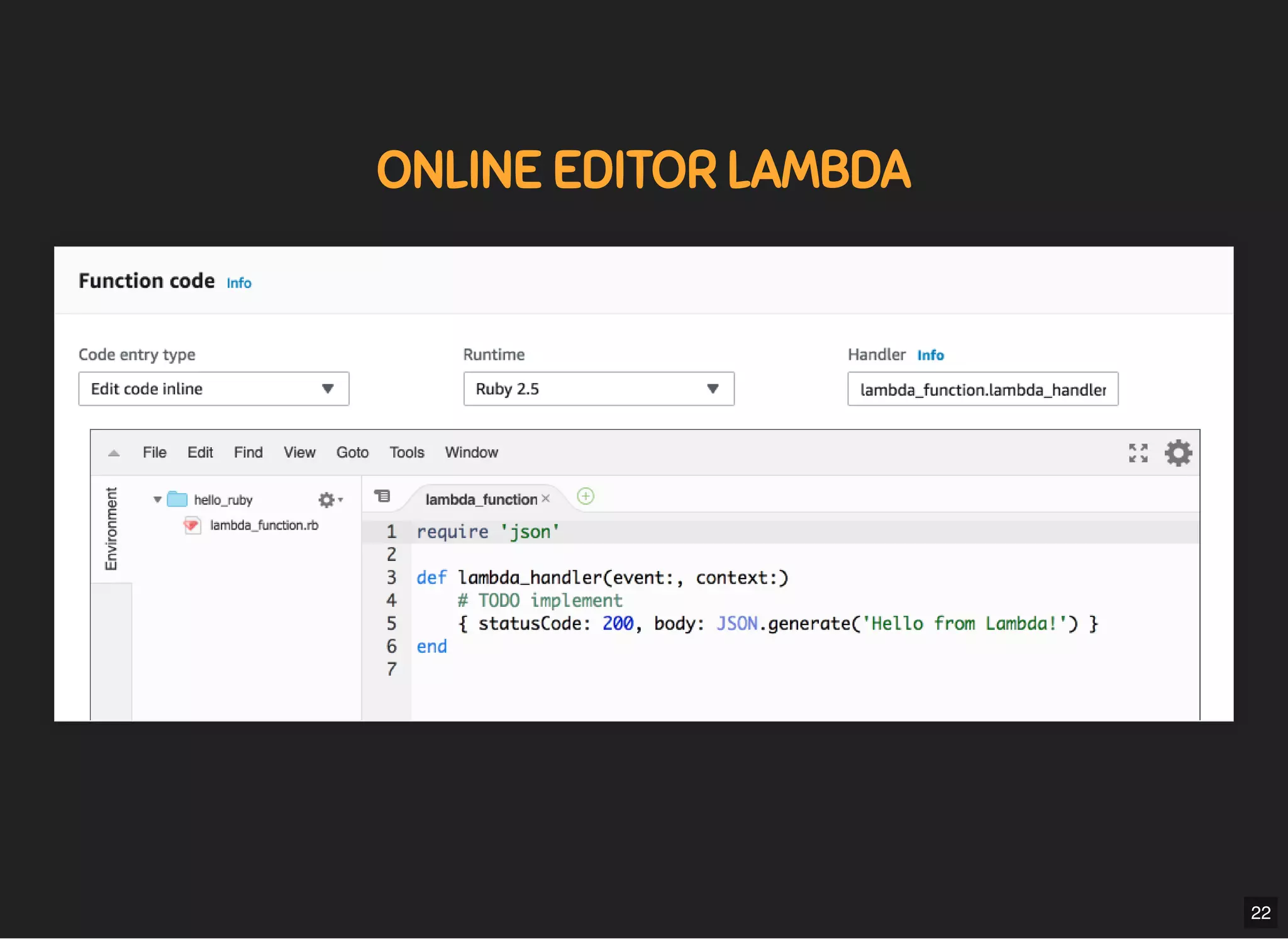Viewport: 1288px width, 939px height.
Task: Toggle fullscreen editor mode icon
Action: click(1138, 453)
